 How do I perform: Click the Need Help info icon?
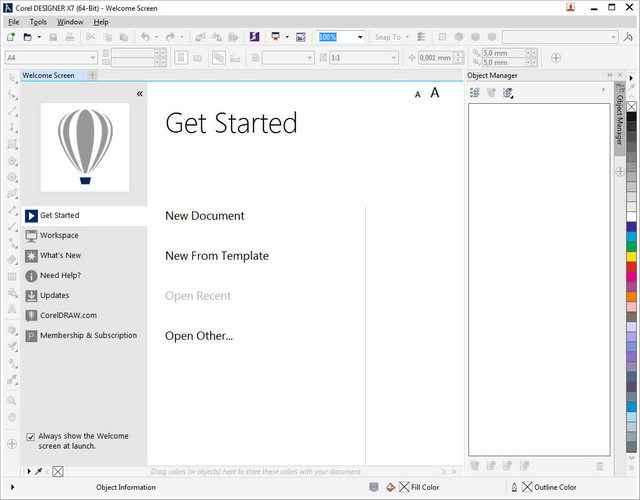pos(32,276)
